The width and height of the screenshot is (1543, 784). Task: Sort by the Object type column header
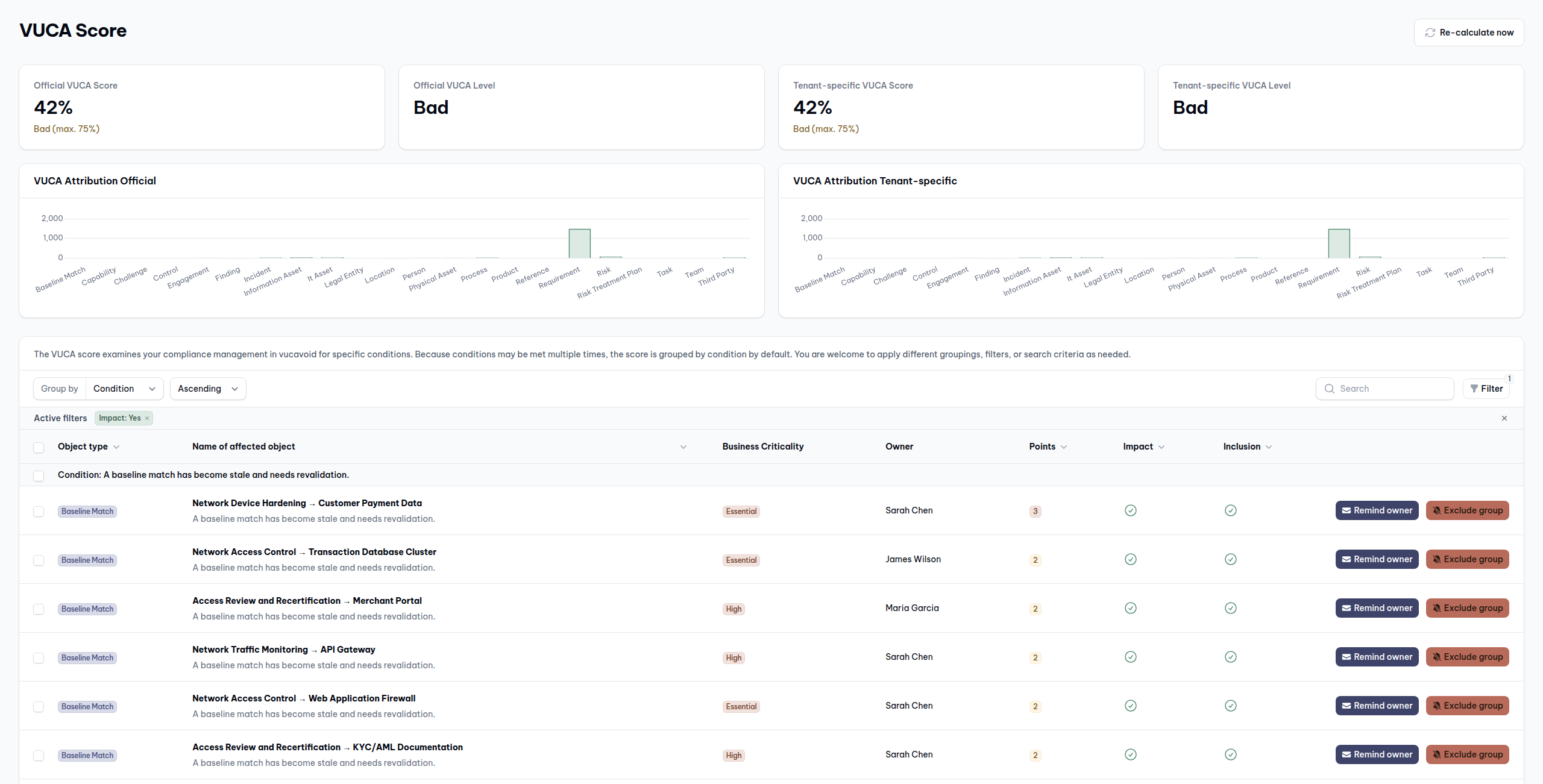[83, 447]
